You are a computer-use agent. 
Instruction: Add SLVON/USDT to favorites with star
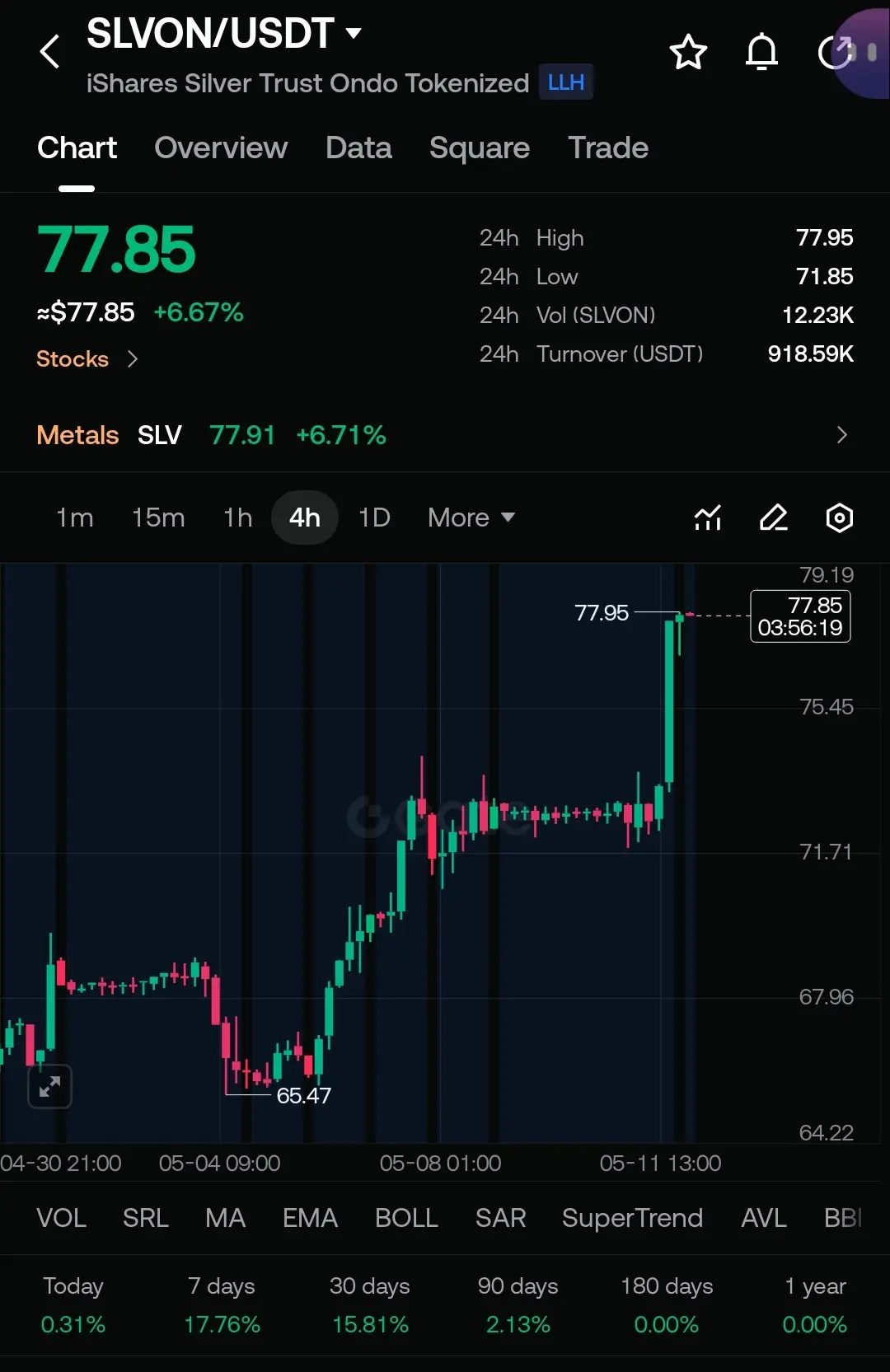[688, 53]
